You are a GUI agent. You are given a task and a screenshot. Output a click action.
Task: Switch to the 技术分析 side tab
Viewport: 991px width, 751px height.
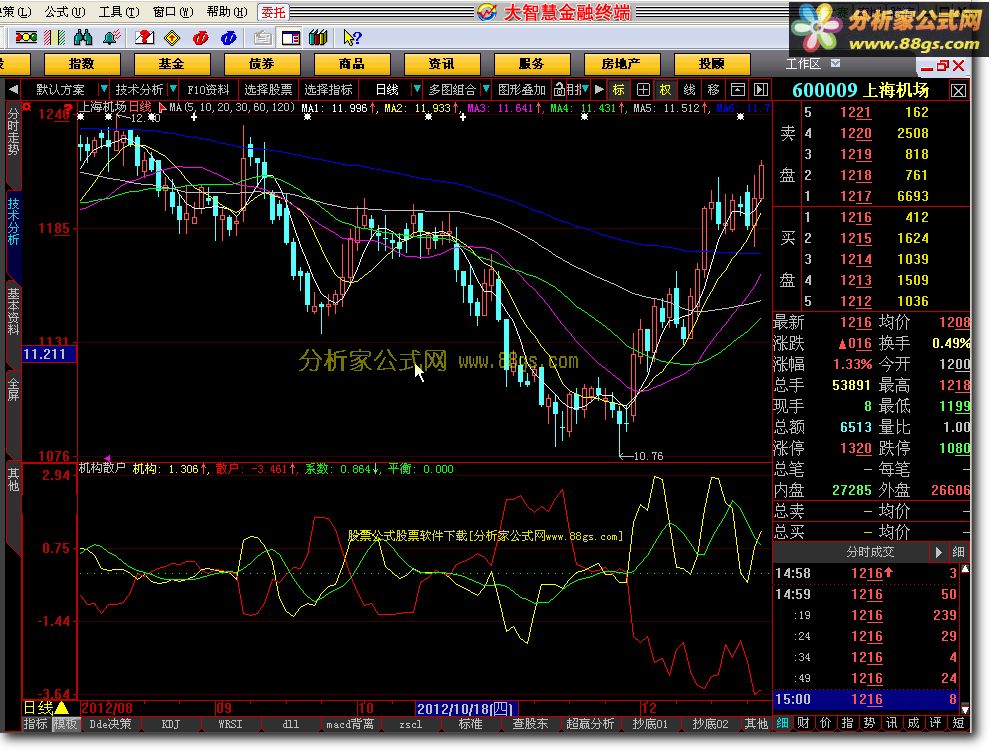point(13,221)
